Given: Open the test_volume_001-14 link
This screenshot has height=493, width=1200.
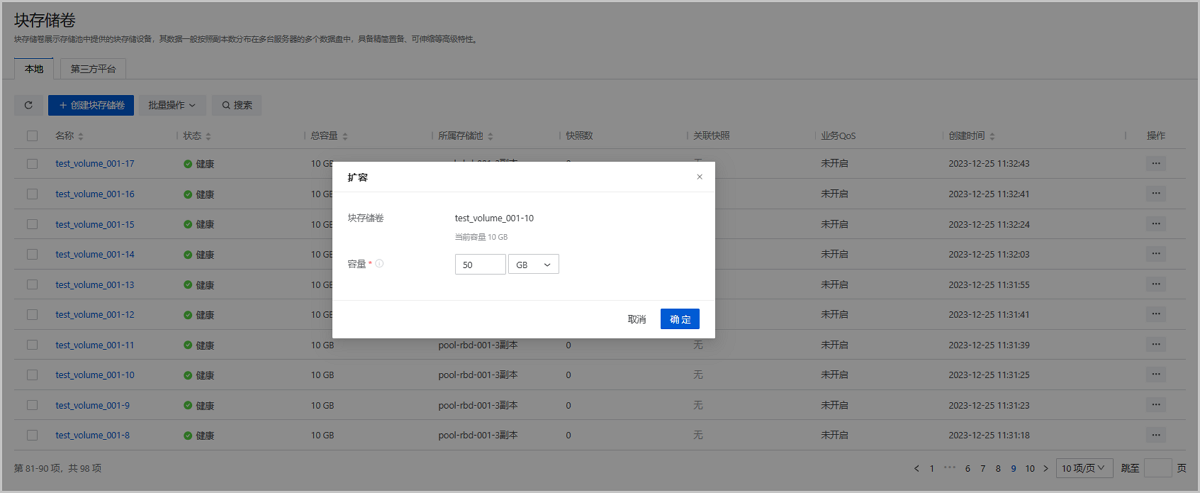Looking at the screenshot, I should tap(95, 254).
